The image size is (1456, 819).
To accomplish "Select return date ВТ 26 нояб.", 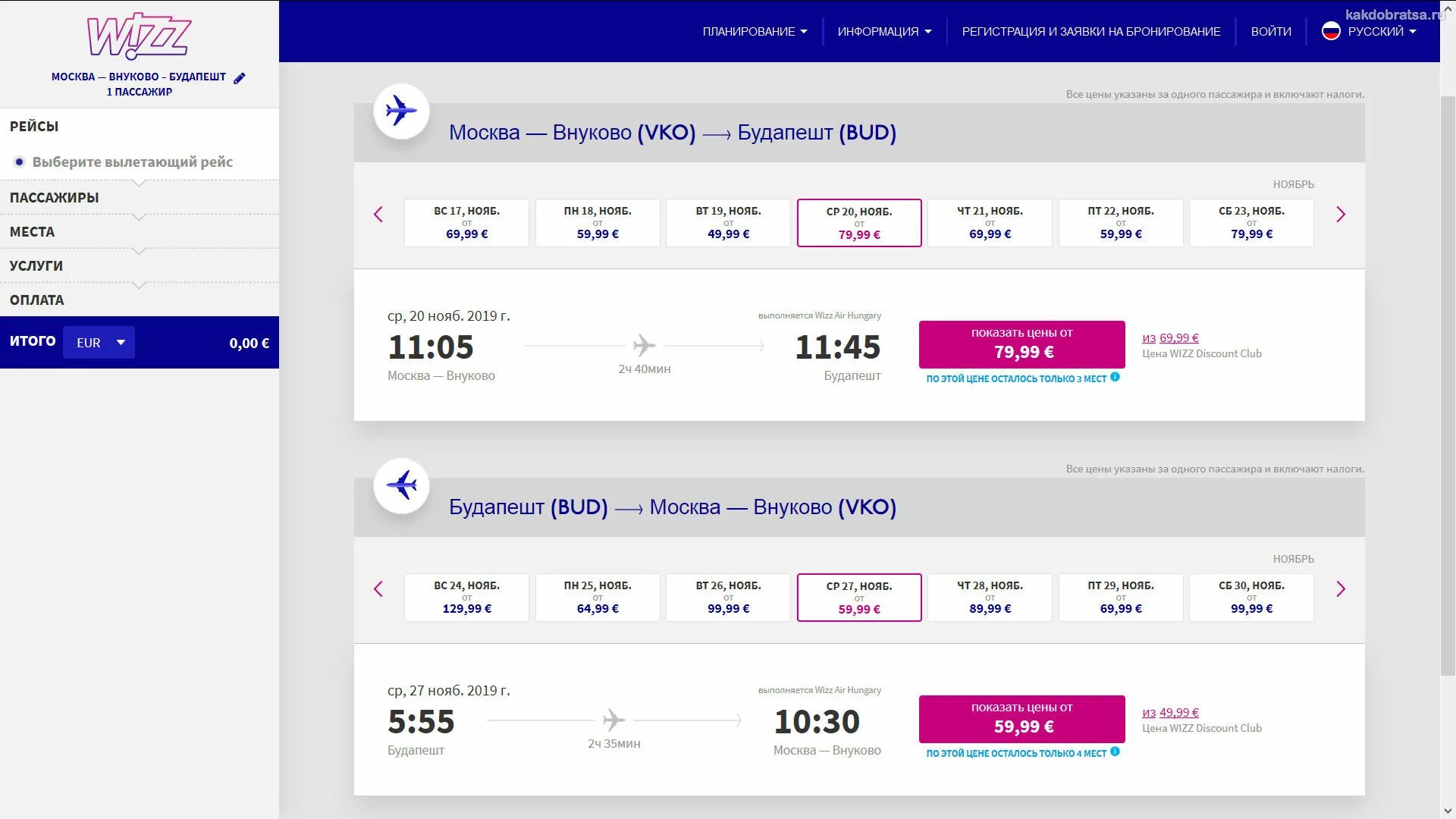I will (728, 598).
